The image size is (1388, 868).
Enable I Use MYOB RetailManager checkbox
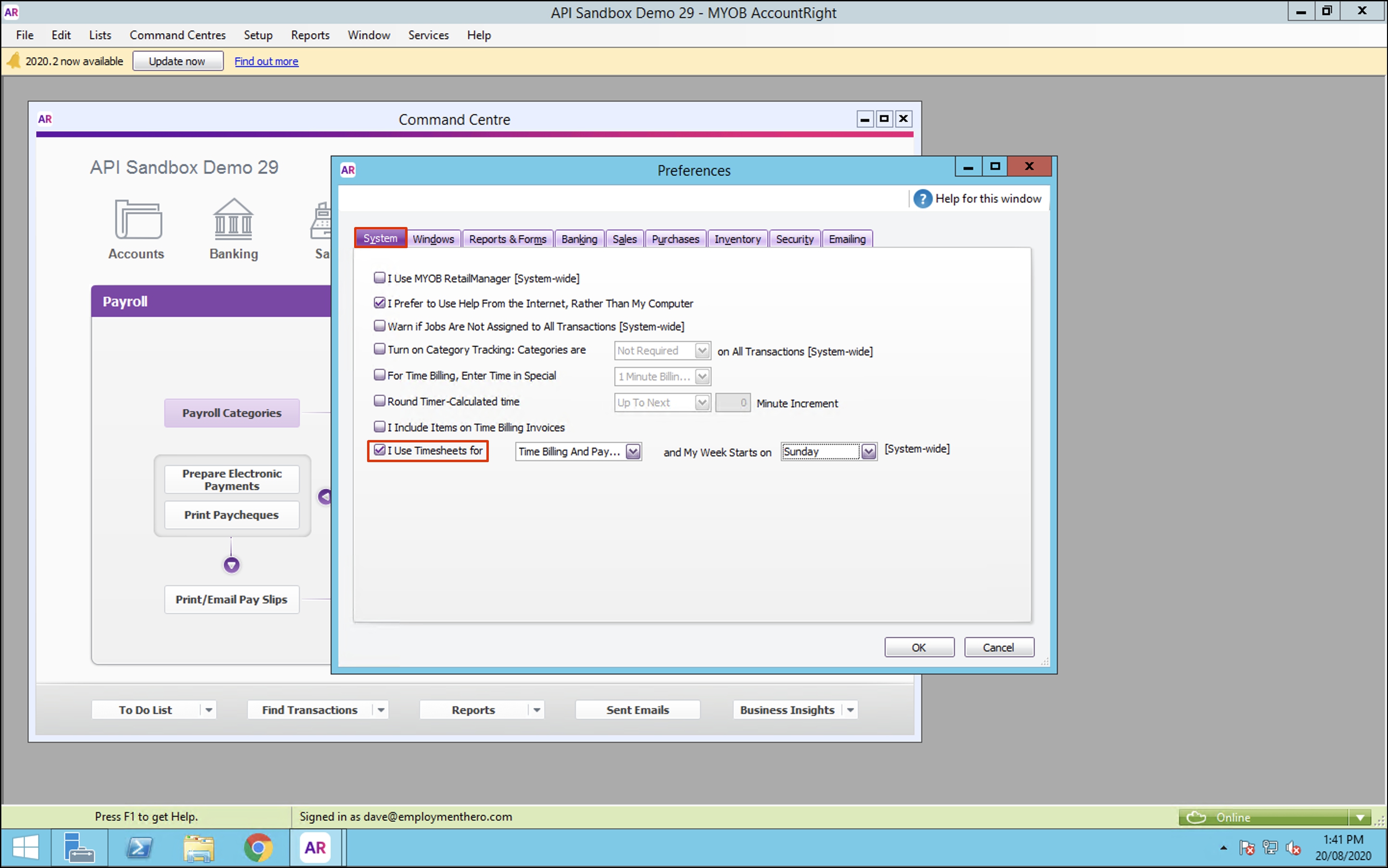click(380, 278)
